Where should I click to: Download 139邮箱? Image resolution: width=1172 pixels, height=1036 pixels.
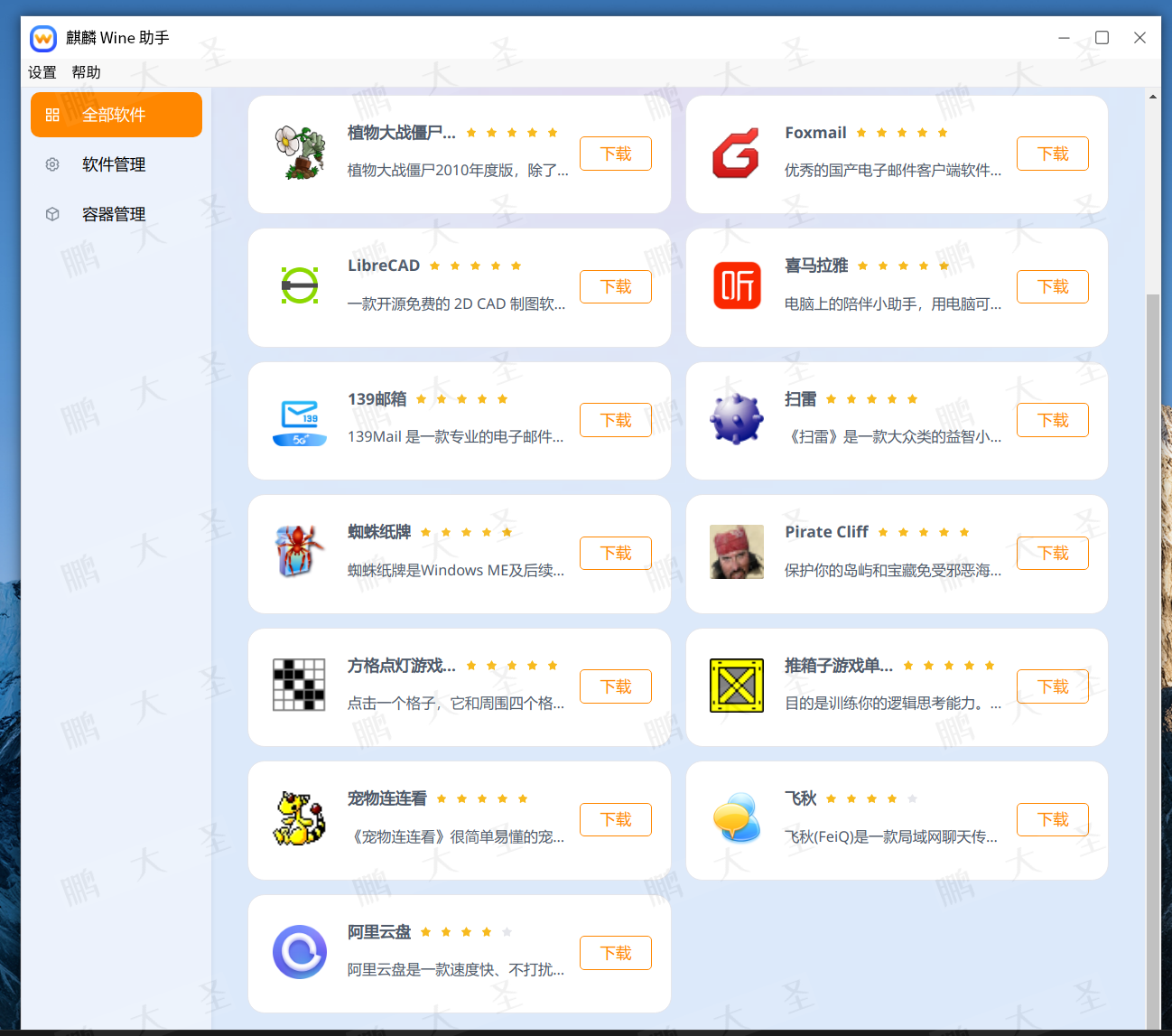point(616,420)
